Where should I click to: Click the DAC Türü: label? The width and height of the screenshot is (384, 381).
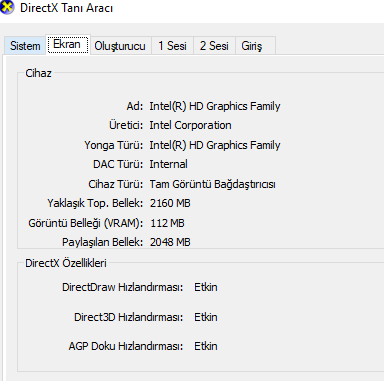pos(118,164)
